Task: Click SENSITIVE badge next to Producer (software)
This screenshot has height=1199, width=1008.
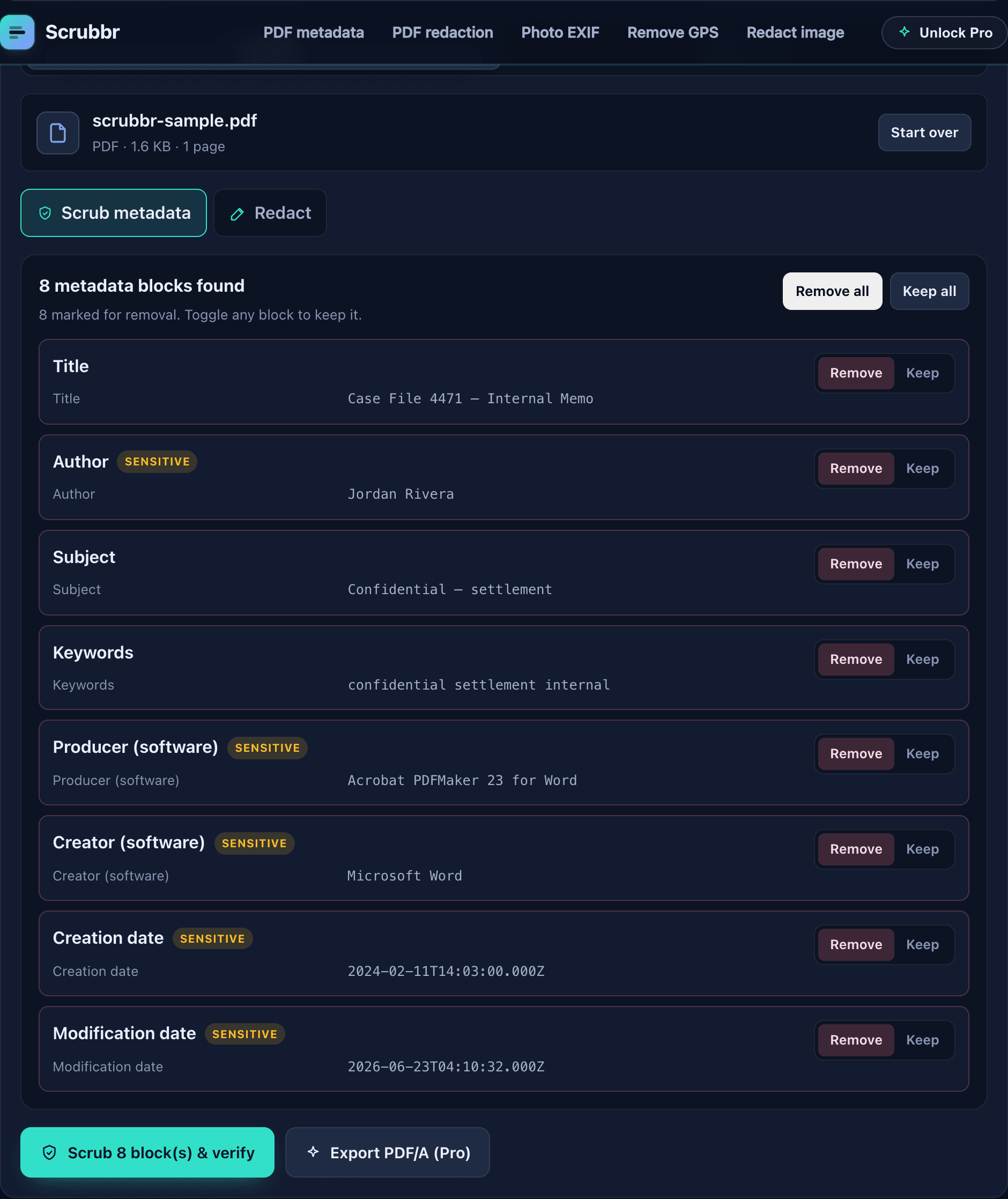Action: click(268, 748)
